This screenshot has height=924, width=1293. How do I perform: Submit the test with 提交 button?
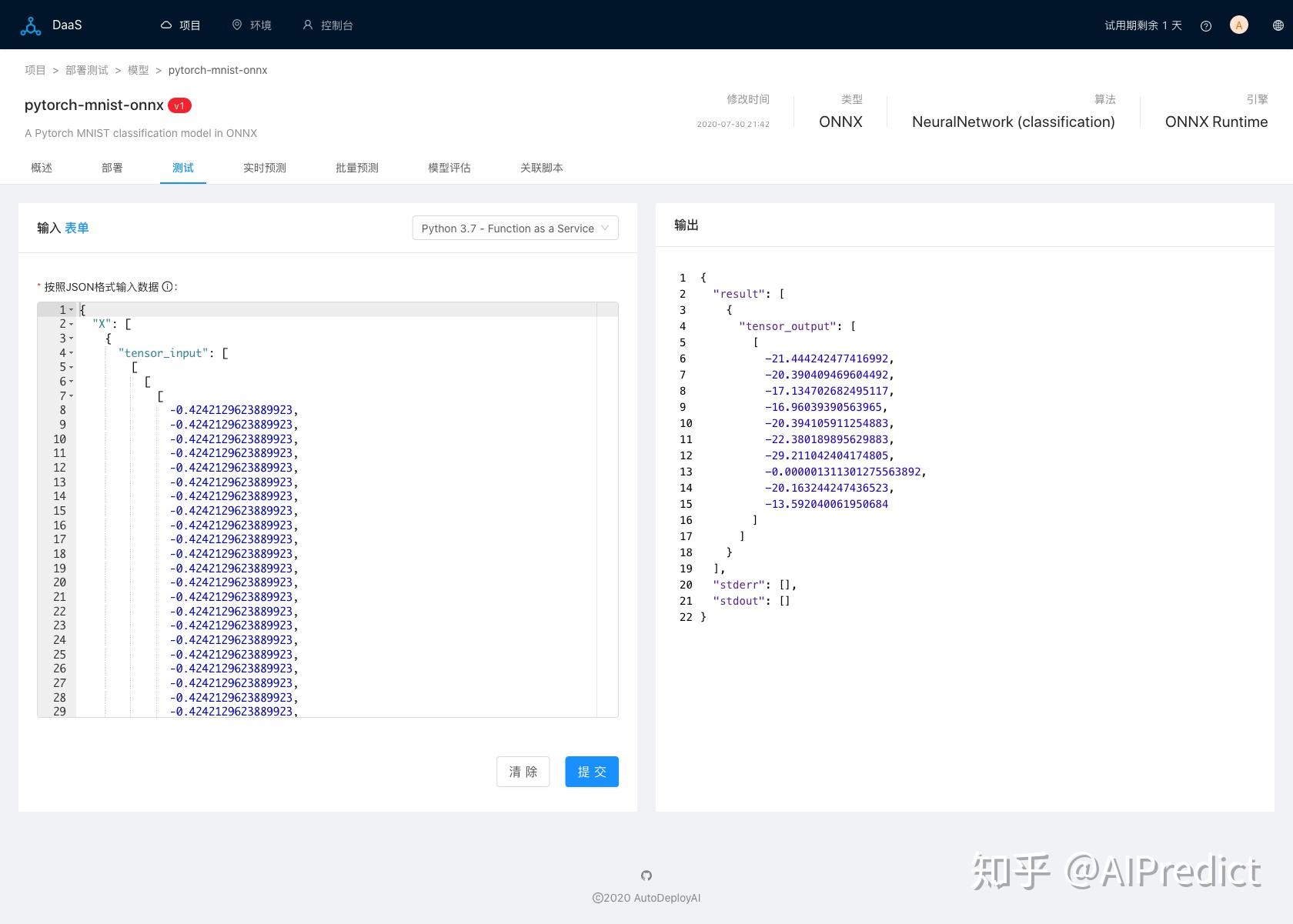click(x=591, y=772)
